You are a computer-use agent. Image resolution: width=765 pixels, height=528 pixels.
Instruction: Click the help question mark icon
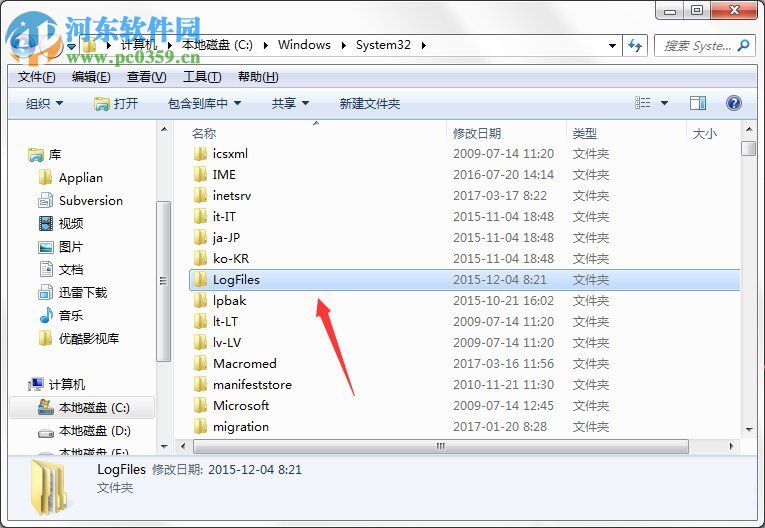point(734,103)
